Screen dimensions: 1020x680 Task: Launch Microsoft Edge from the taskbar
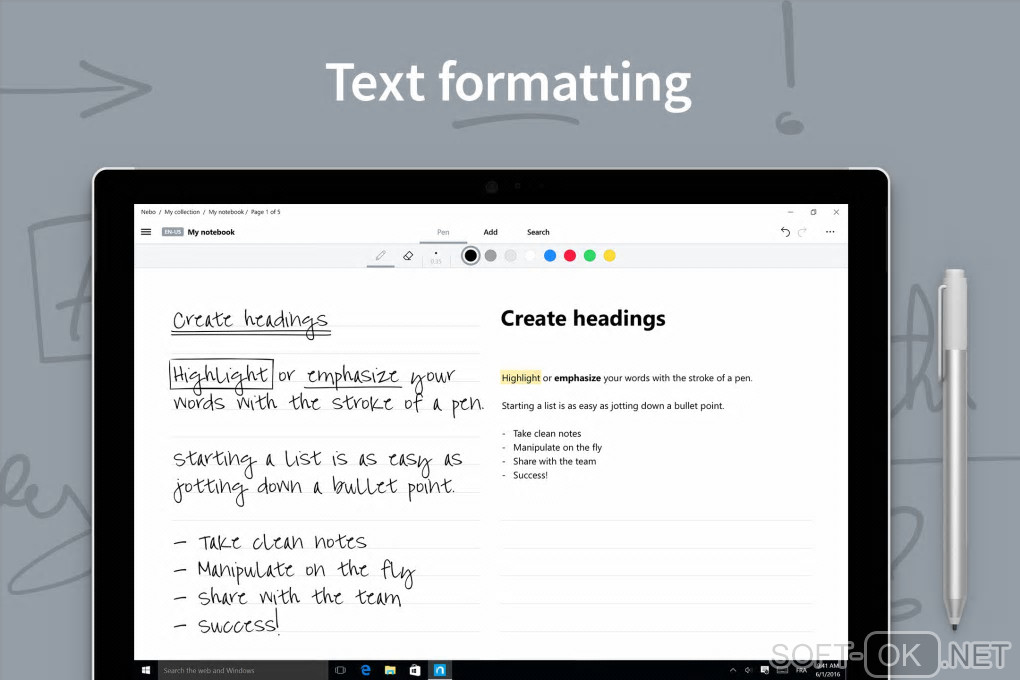tap(365, 670)
